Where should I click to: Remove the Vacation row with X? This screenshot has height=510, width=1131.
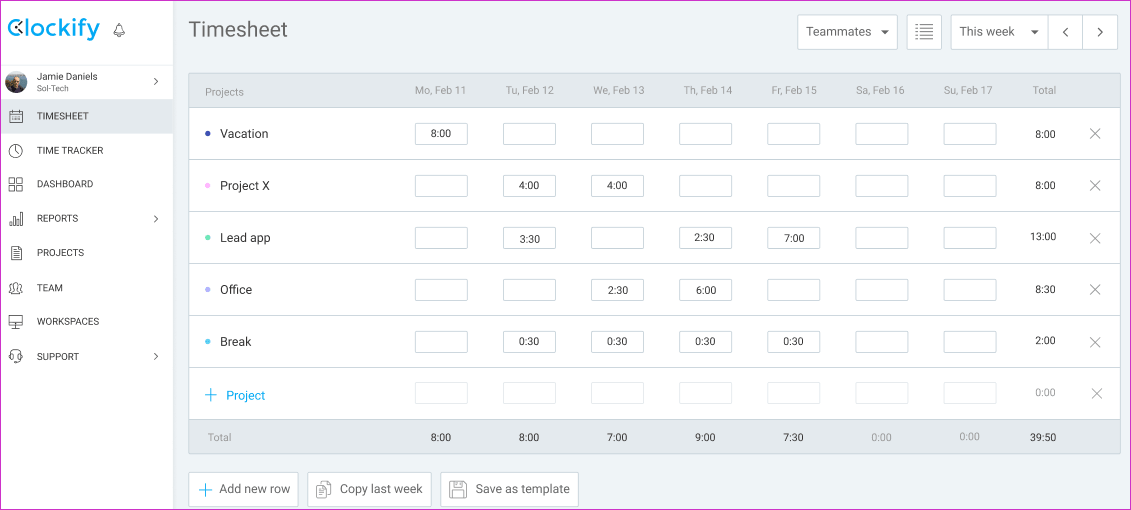[x=1095, y=133]
